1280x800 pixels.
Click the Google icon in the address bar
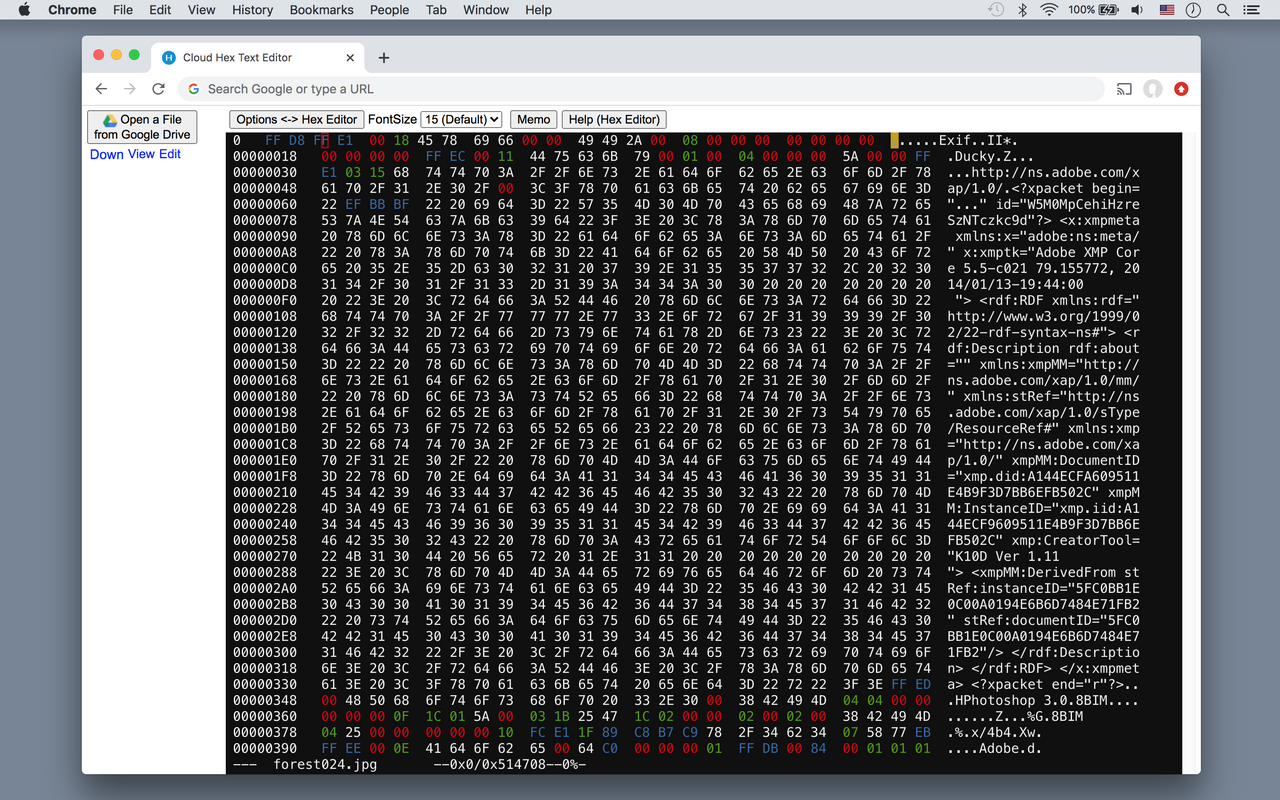tap(193, 89)
